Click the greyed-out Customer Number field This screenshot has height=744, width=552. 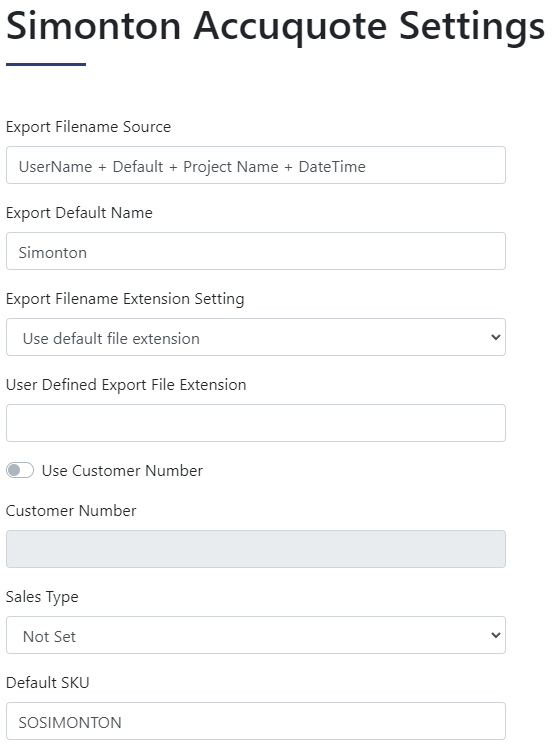(256, 549)
